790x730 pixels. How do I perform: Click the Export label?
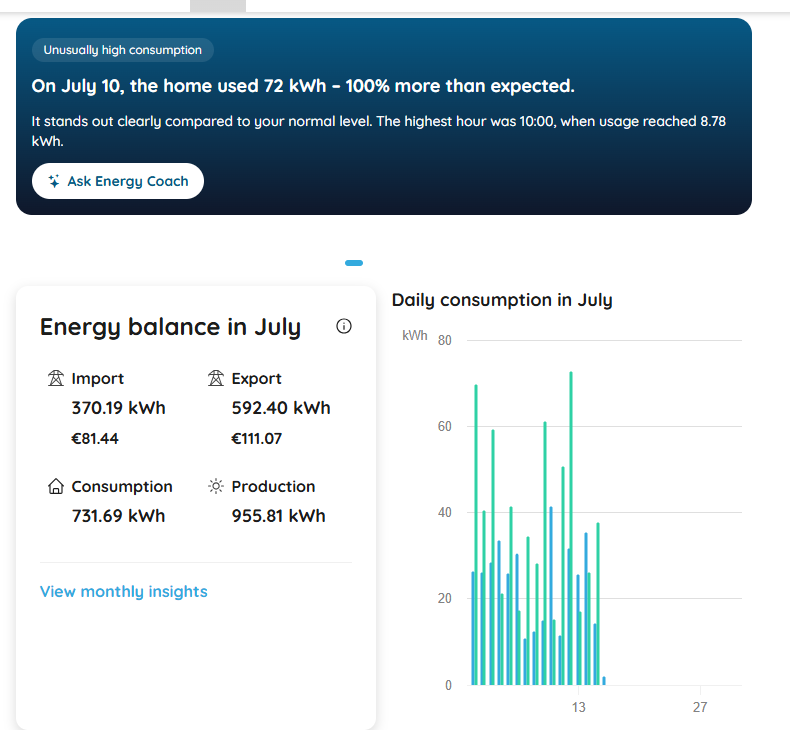pyautogui.click(x=256, y=378)
